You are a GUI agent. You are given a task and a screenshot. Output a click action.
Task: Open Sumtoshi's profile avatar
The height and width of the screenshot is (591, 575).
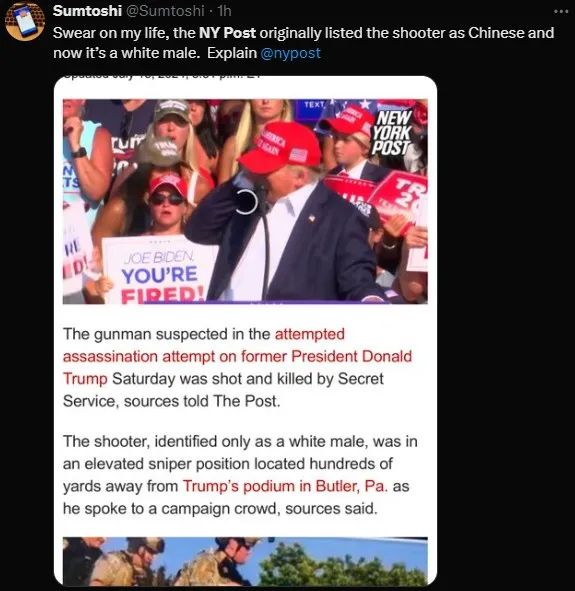[x=24, y=21]
